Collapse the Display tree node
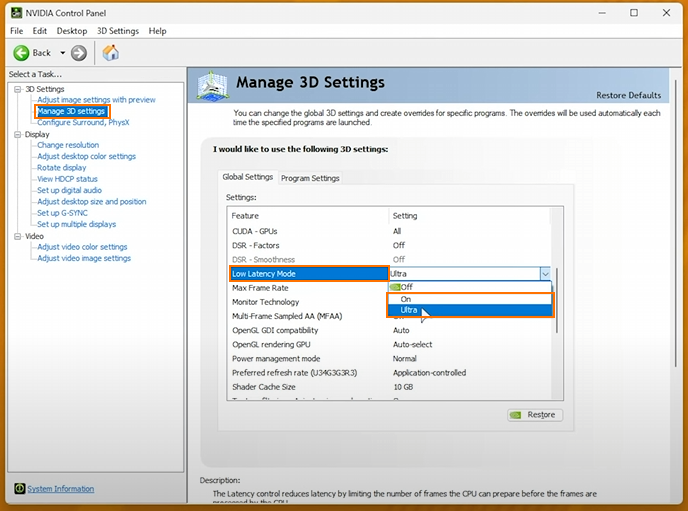Screen dimensions: 688x511 (x=18, y=134)
